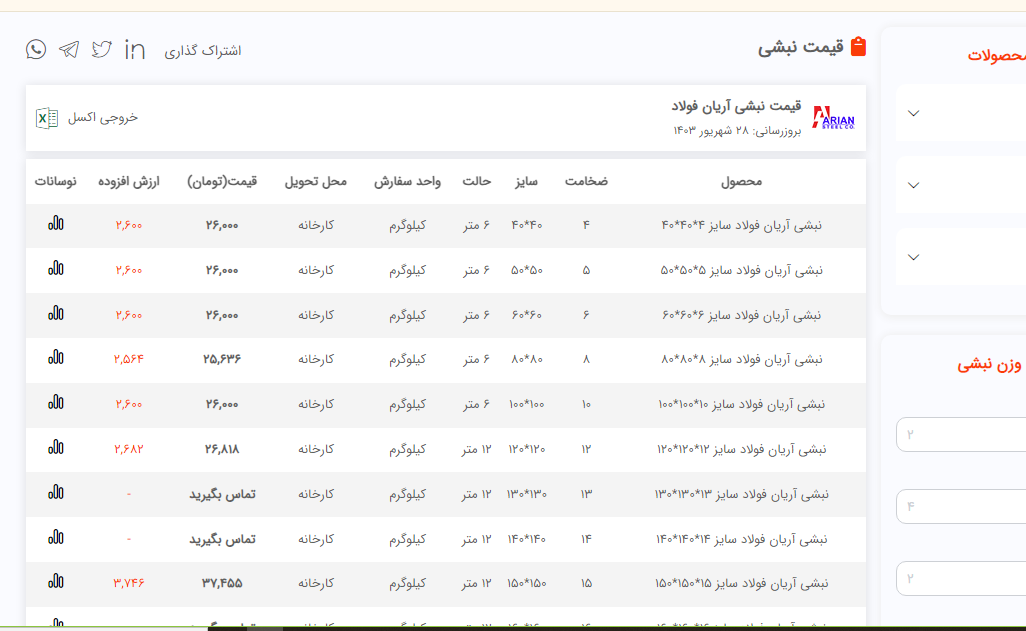Share page via WhatsApp icon
The width and height of the screenshot is (1026, 631).
(x=36, y=49)
